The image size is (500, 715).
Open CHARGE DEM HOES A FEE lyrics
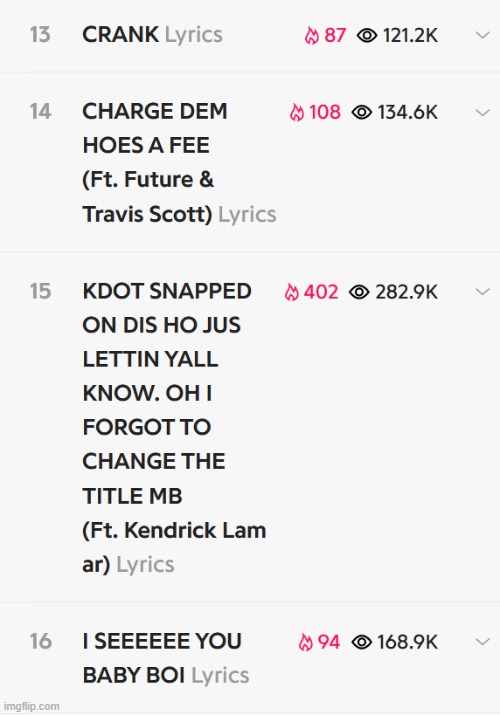click(x=179, y=163)
